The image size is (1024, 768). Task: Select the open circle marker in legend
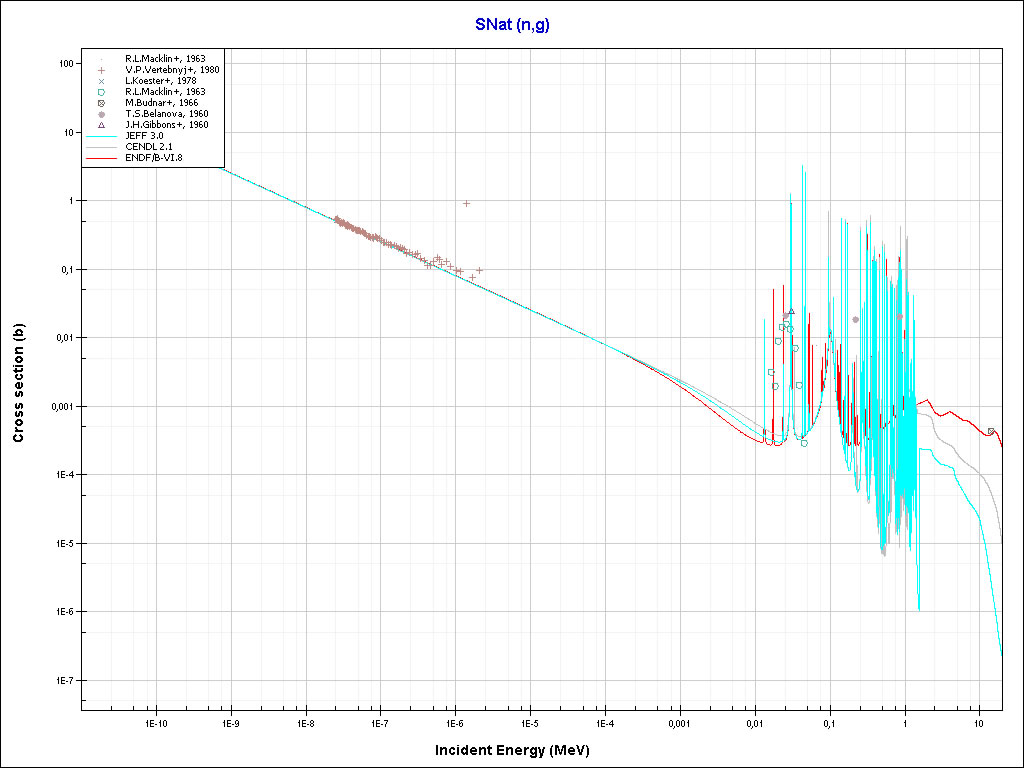[102, 92]
